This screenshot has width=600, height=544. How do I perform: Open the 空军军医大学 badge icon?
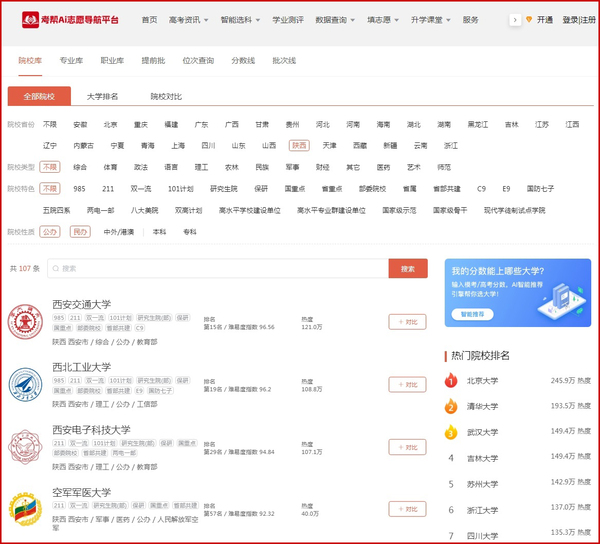click(x=26, y=508)
